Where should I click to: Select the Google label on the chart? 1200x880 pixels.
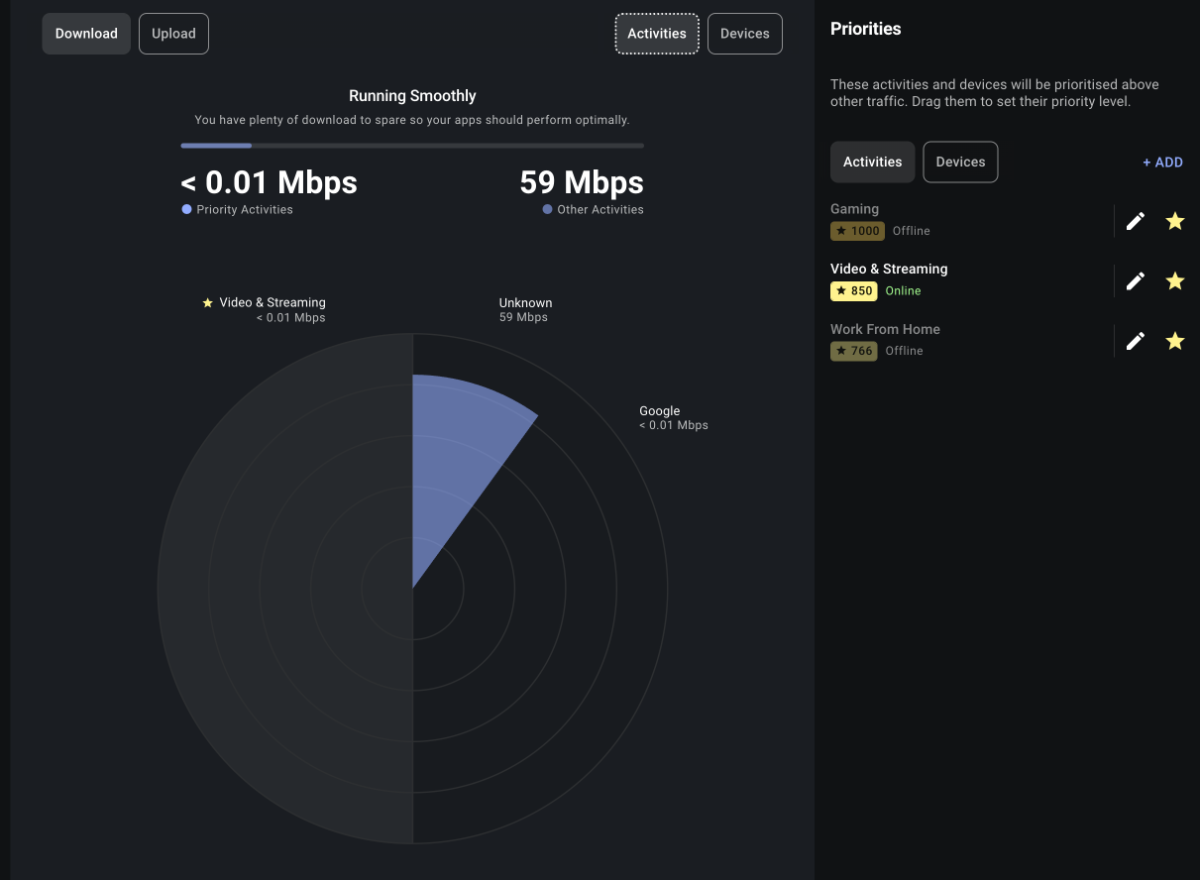pos(660,411)
